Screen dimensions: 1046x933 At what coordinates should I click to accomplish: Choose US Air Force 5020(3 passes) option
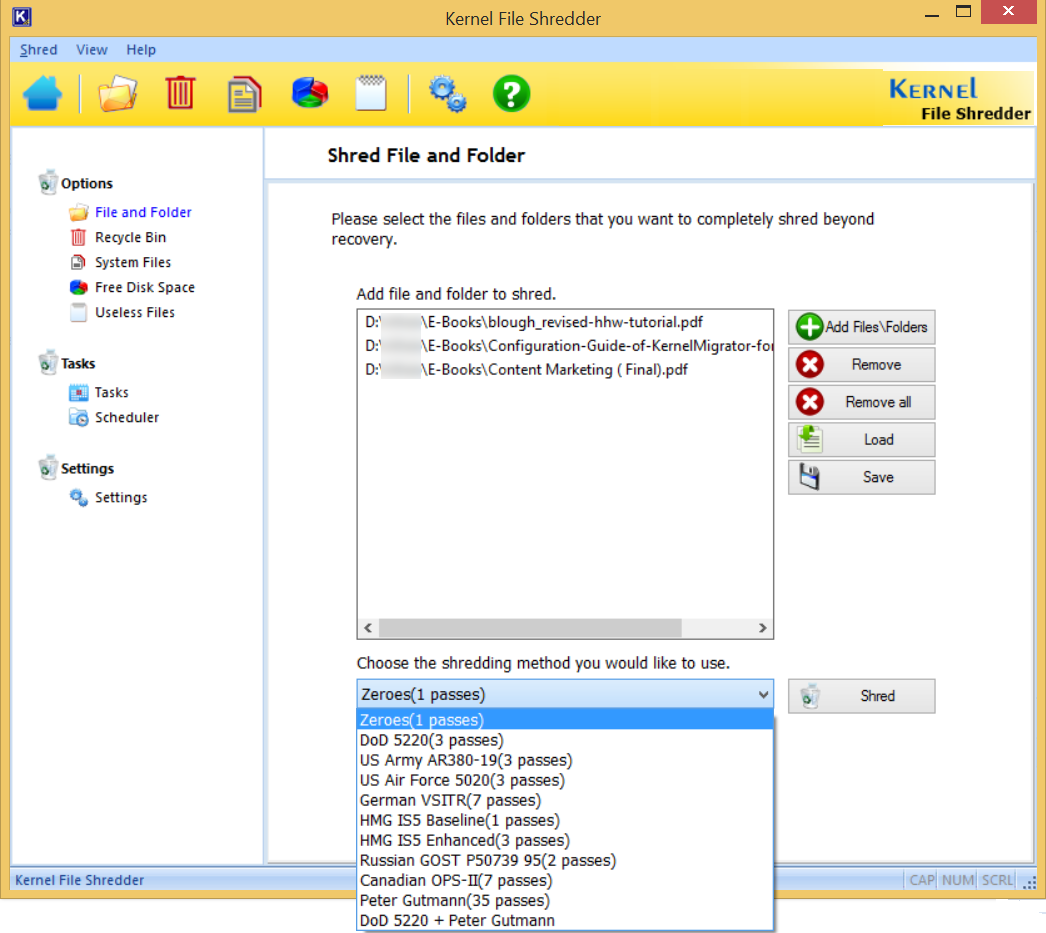[x=565, y=780]
